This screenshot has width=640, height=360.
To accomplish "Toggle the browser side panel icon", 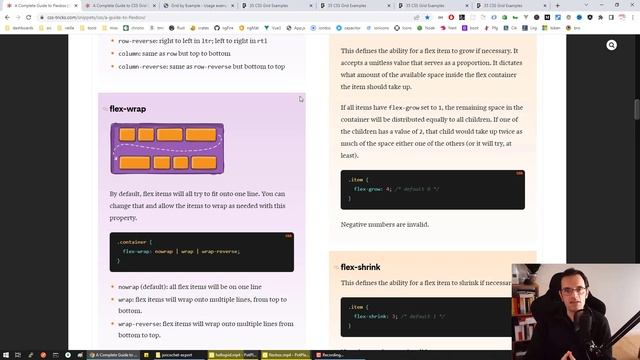I will point(611,18).
